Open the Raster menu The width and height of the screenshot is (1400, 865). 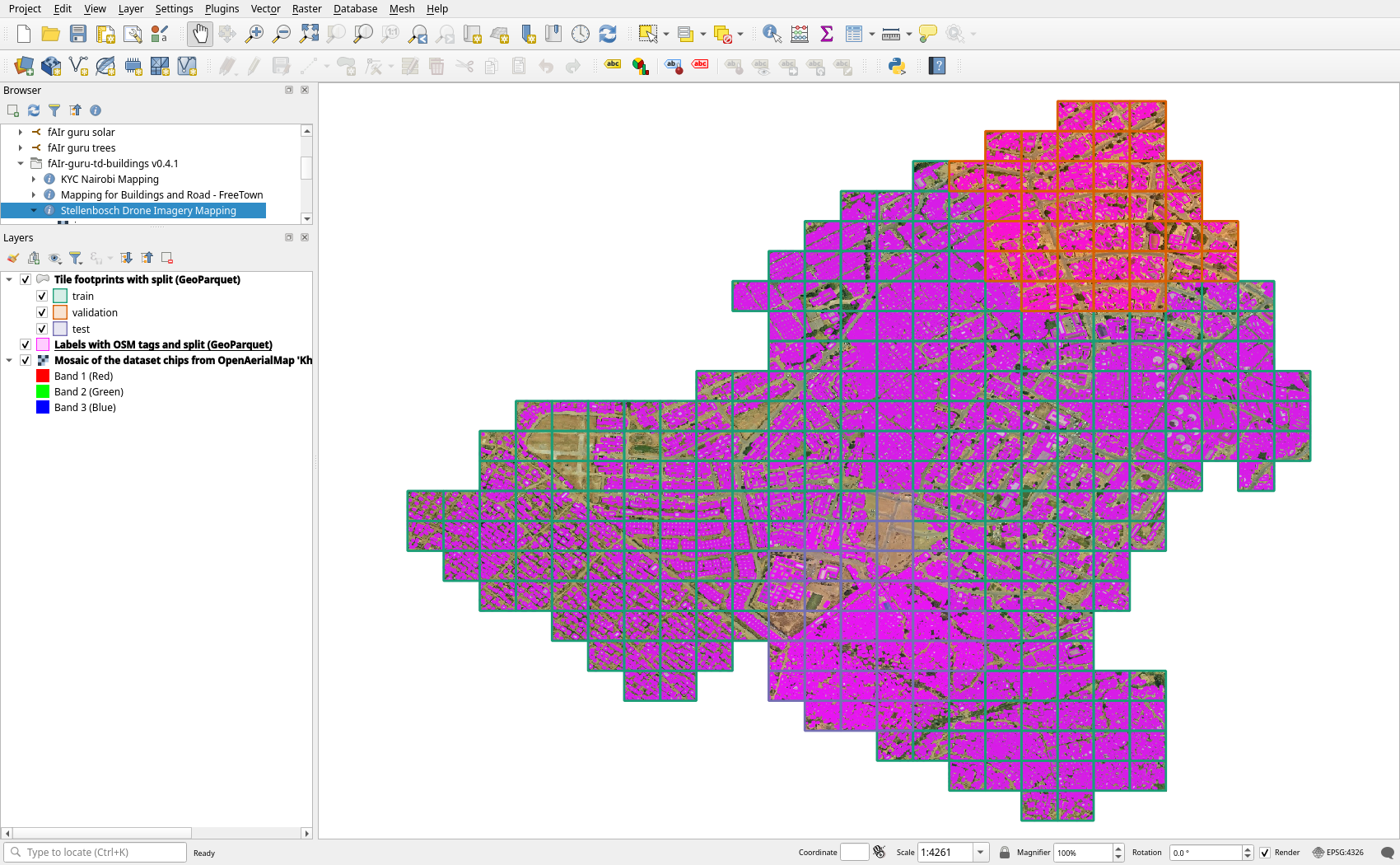tap(306, 8)
